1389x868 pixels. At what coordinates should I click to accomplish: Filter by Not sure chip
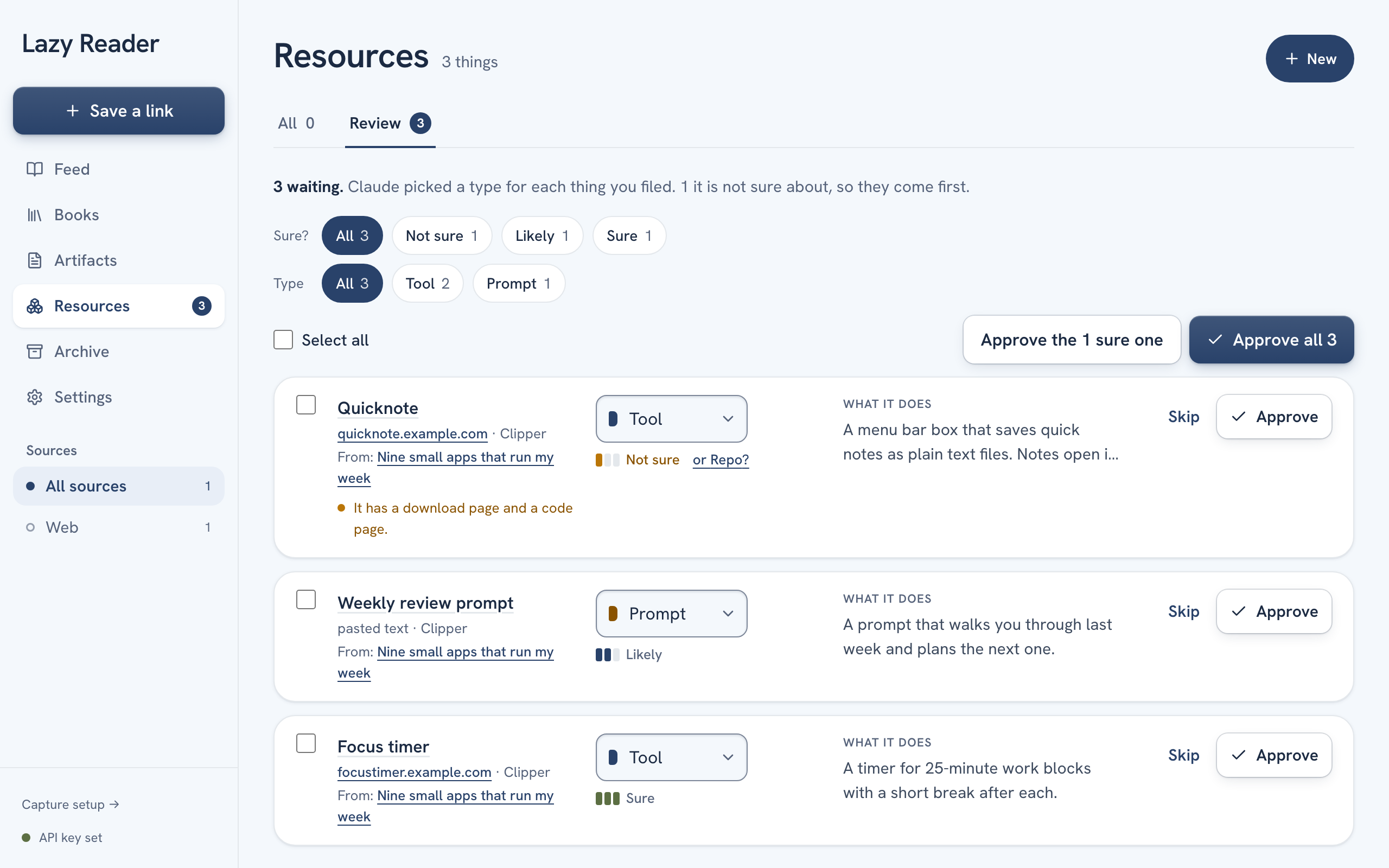coord(441,235)
